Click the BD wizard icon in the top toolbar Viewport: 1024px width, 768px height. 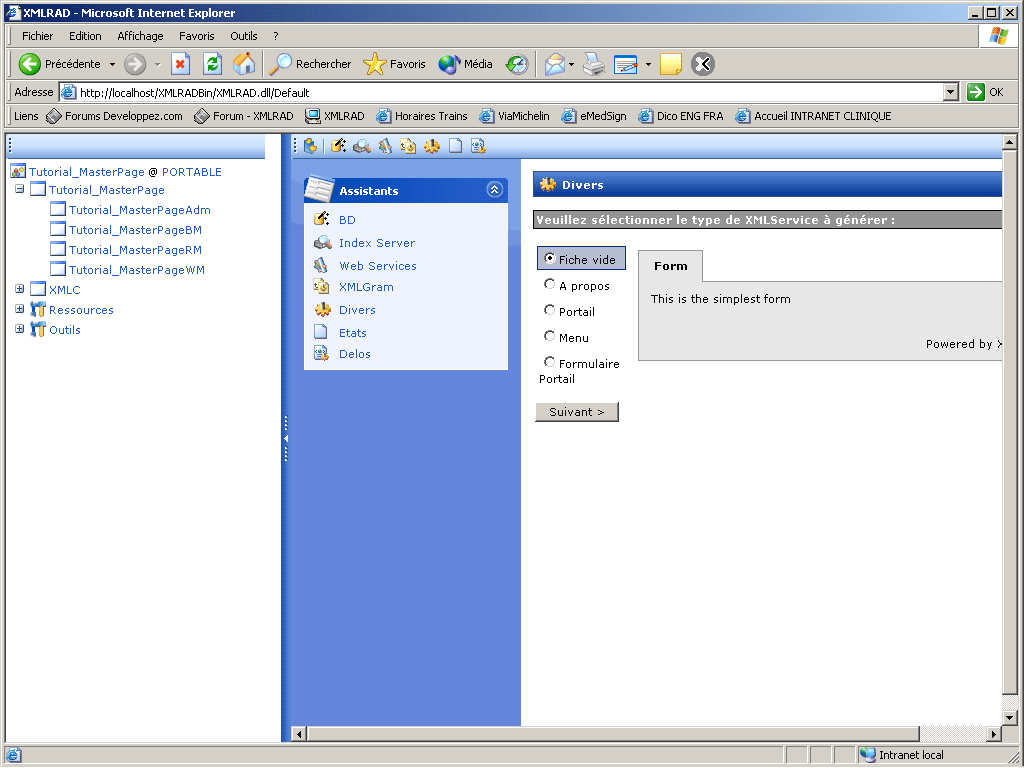[339, 146]
